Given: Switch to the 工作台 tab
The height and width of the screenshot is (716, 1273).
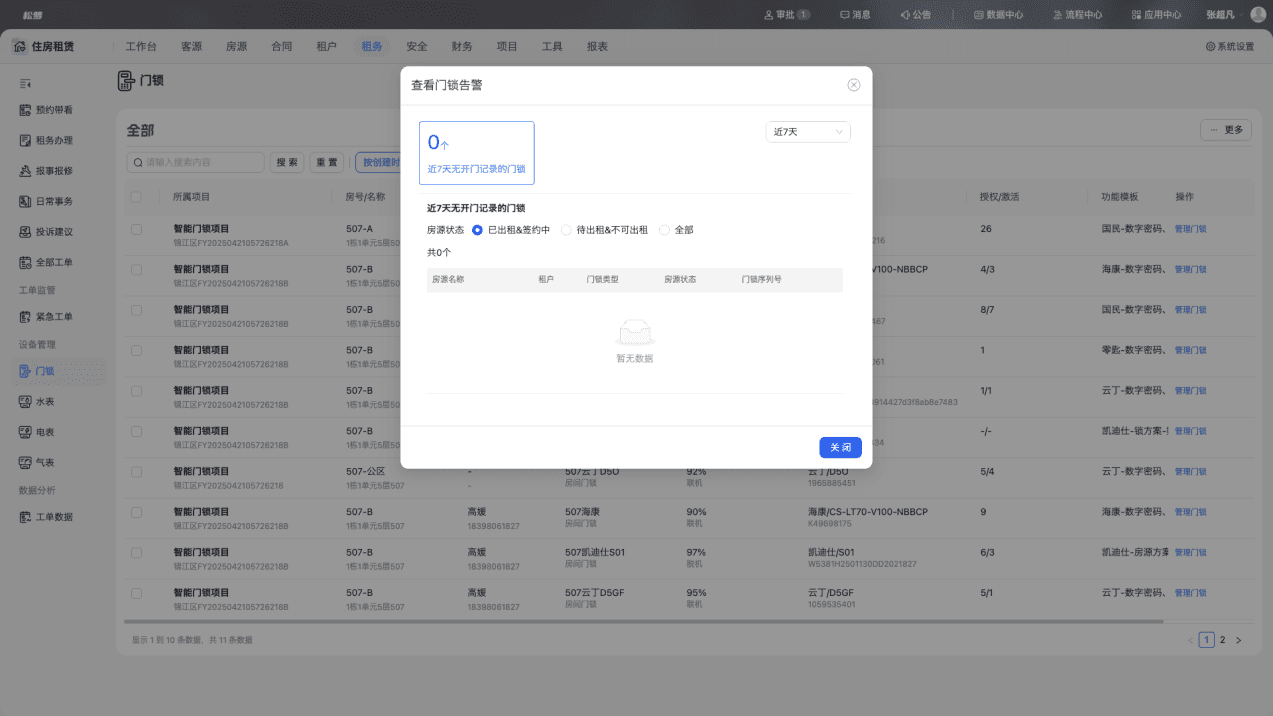Looking at the screenshot, I should (x=141, y=47).
